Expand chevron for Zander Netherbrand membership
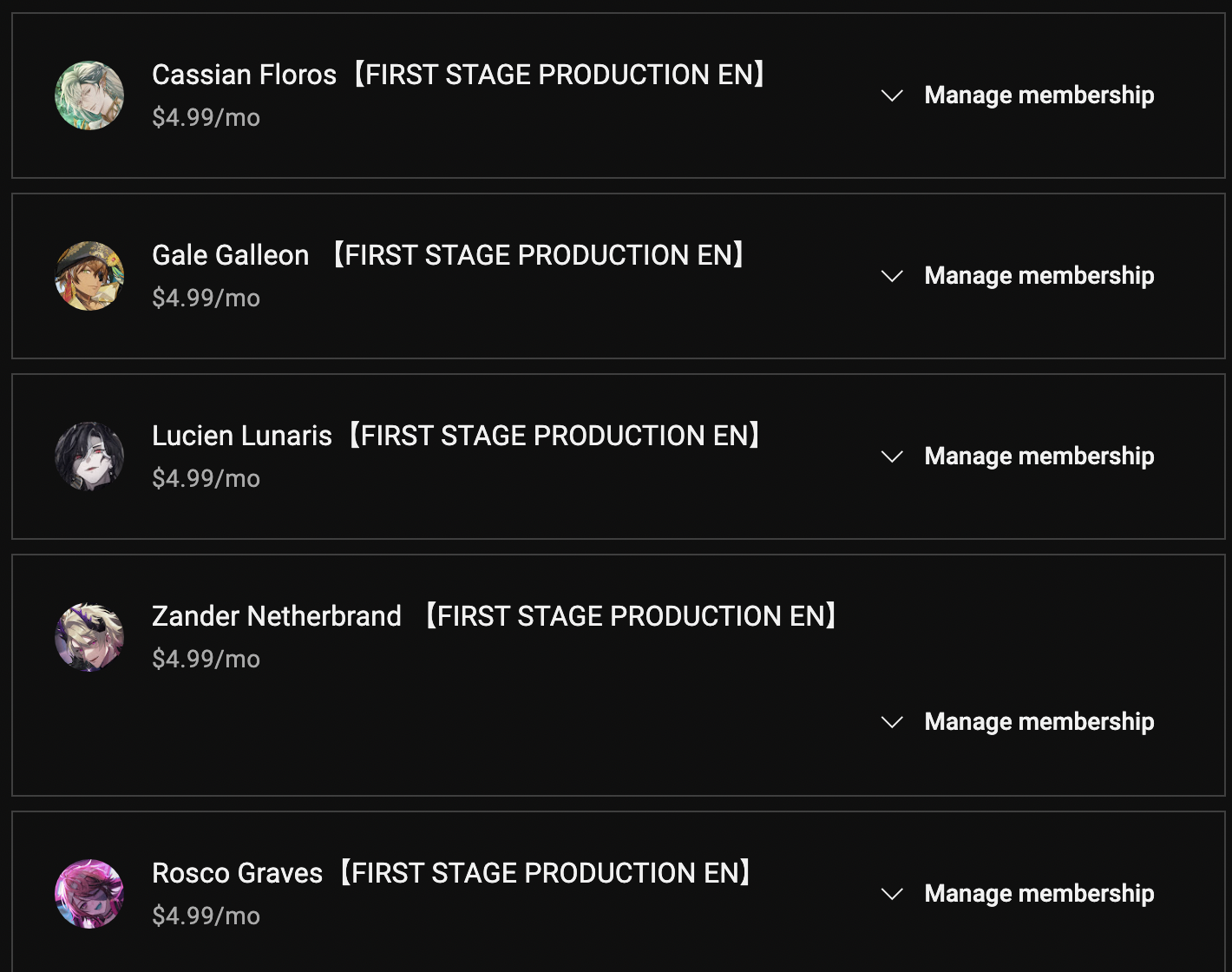 click(x=892, y=722)
